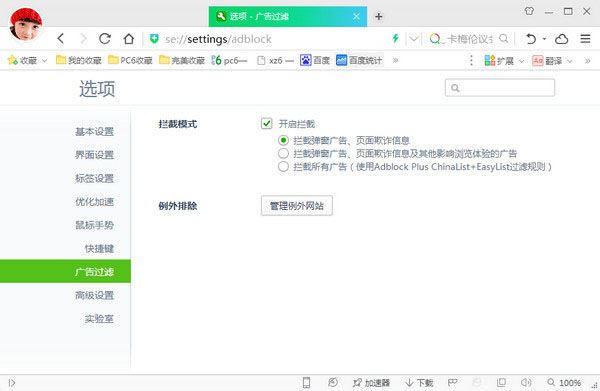600x391 pixels.
Task: Open the 百度统计 bookmark
Action: [x=359, y=60]
